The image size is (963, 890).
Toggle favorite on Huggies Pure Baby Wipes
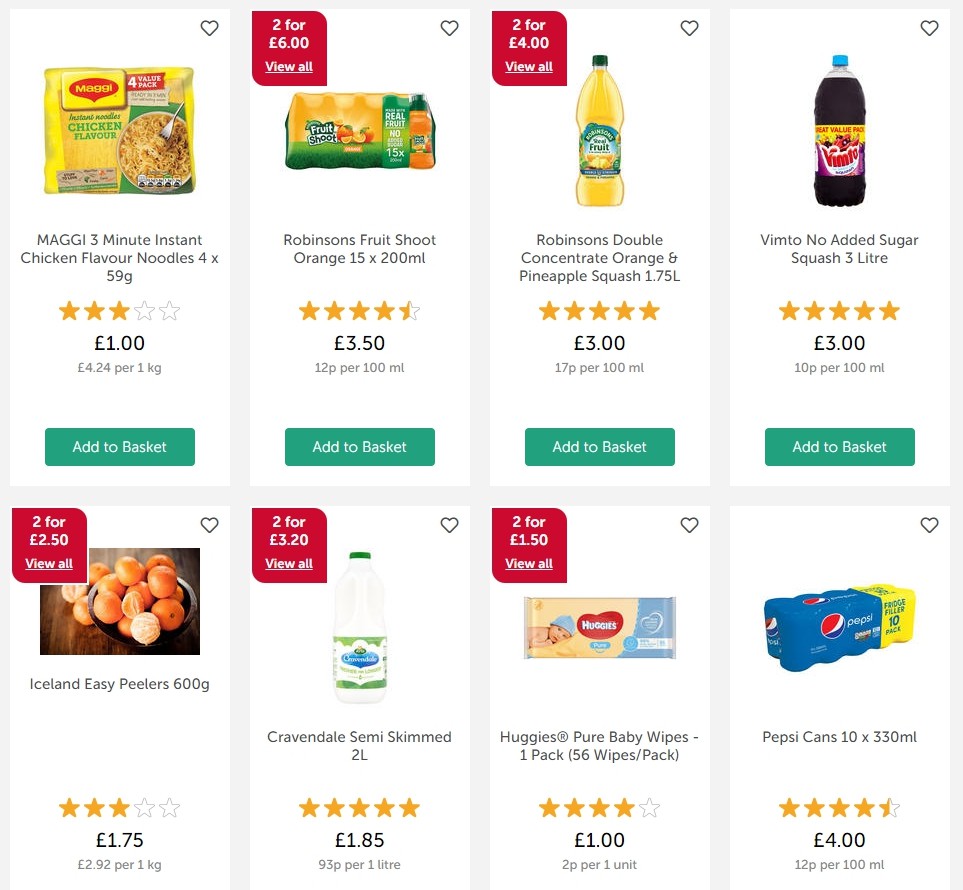click(689, 524)
